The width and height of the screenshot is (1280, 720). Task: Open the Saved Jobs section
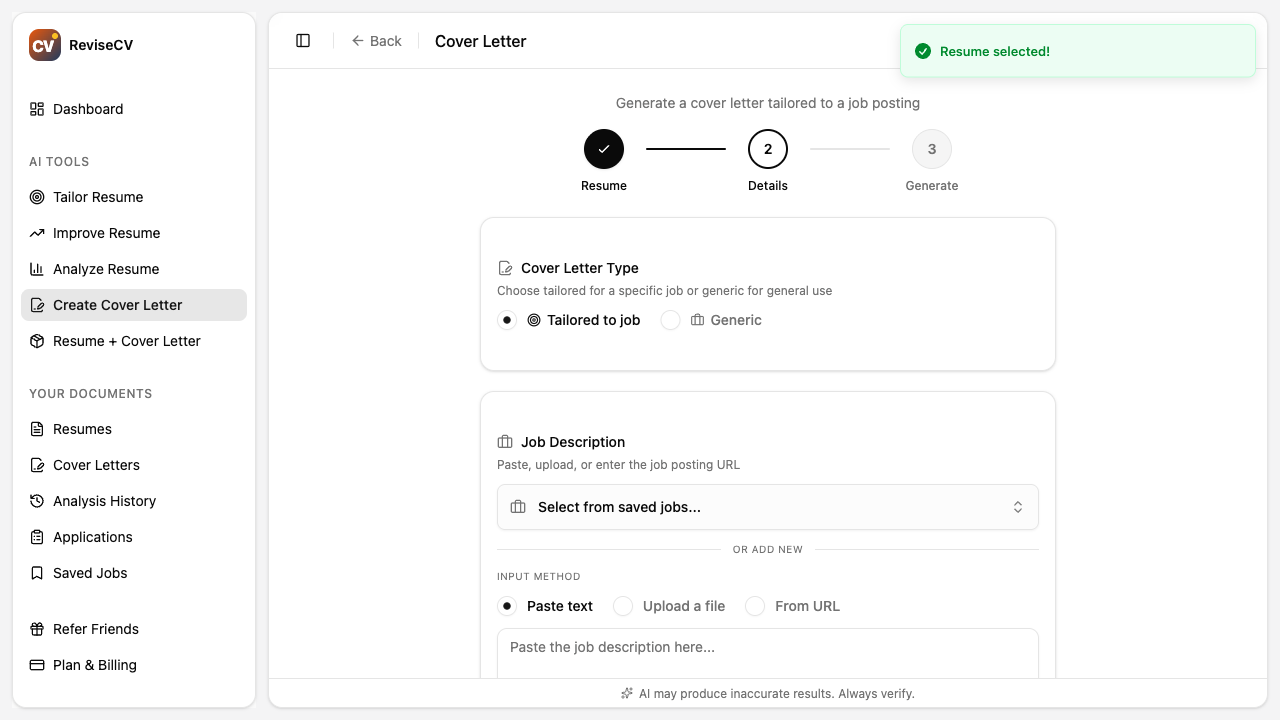[89, 573]
